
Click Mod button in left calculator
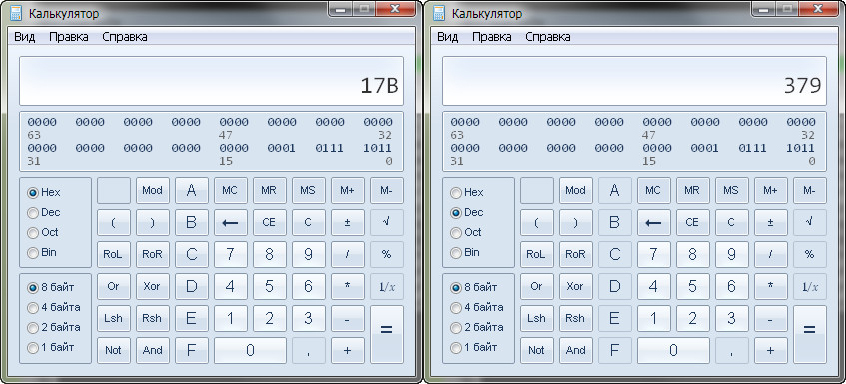tap(153, 190)
